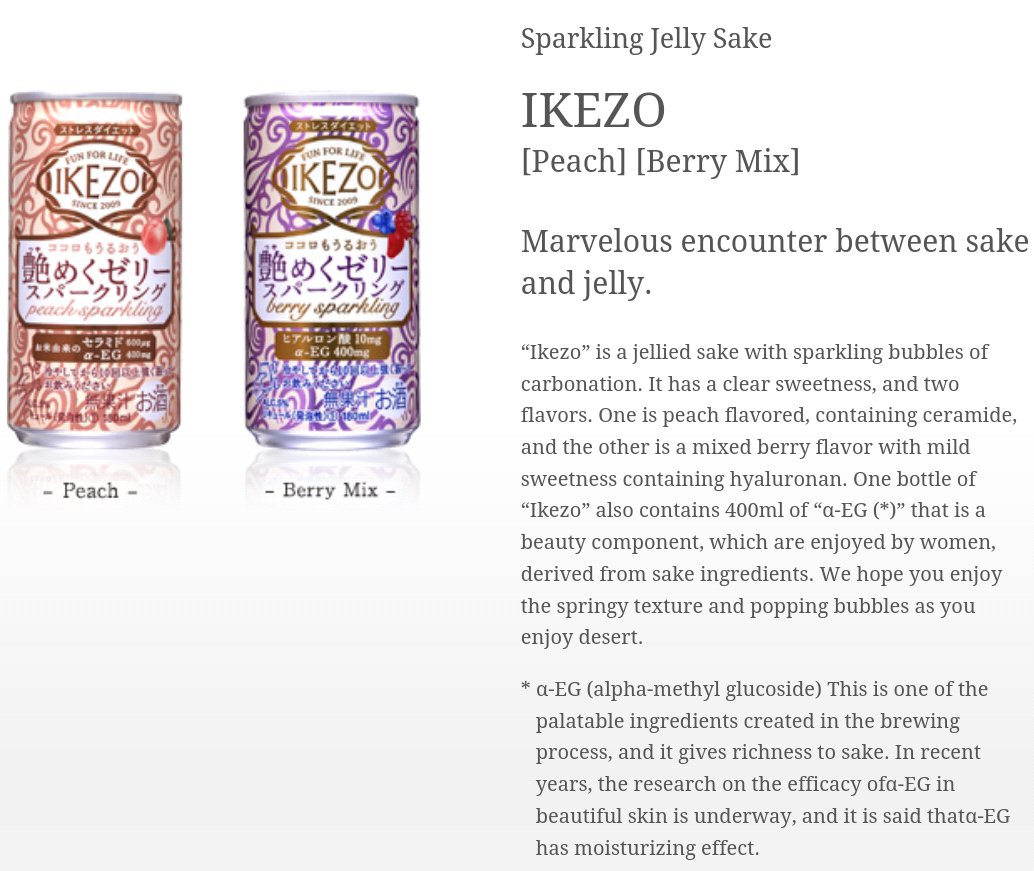Click the 'Sparkling Jelly Sake' category heading
The image size is (1034, 871).
646,38
